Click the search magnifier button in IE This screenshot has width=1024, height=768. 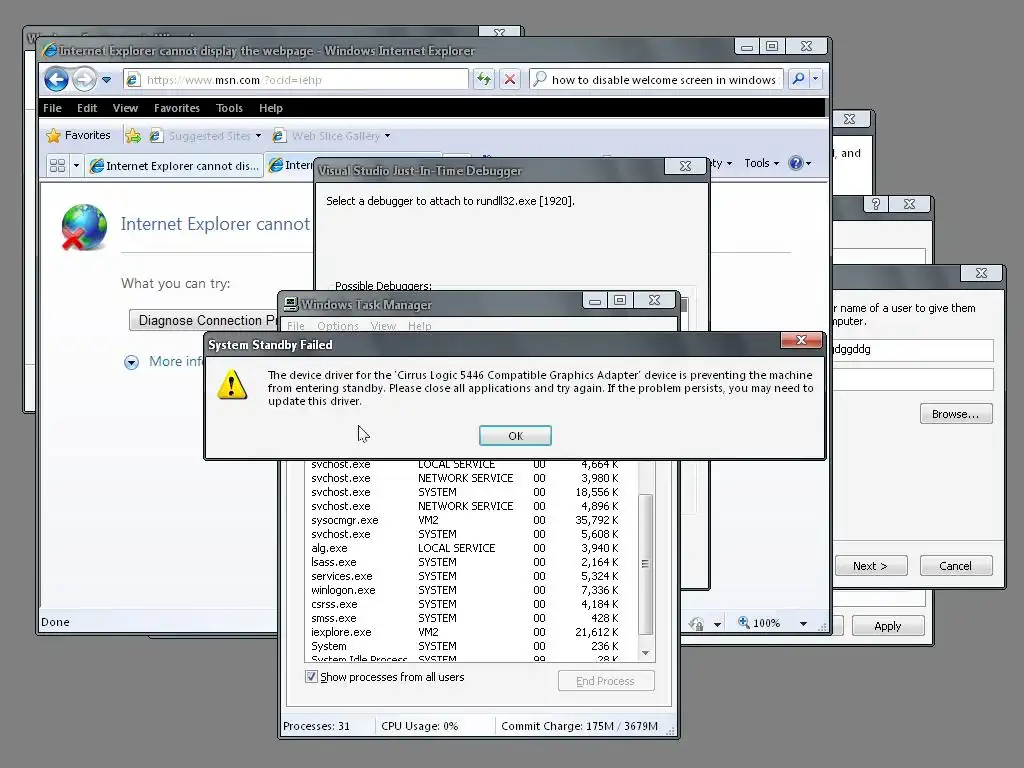[798, 79]
